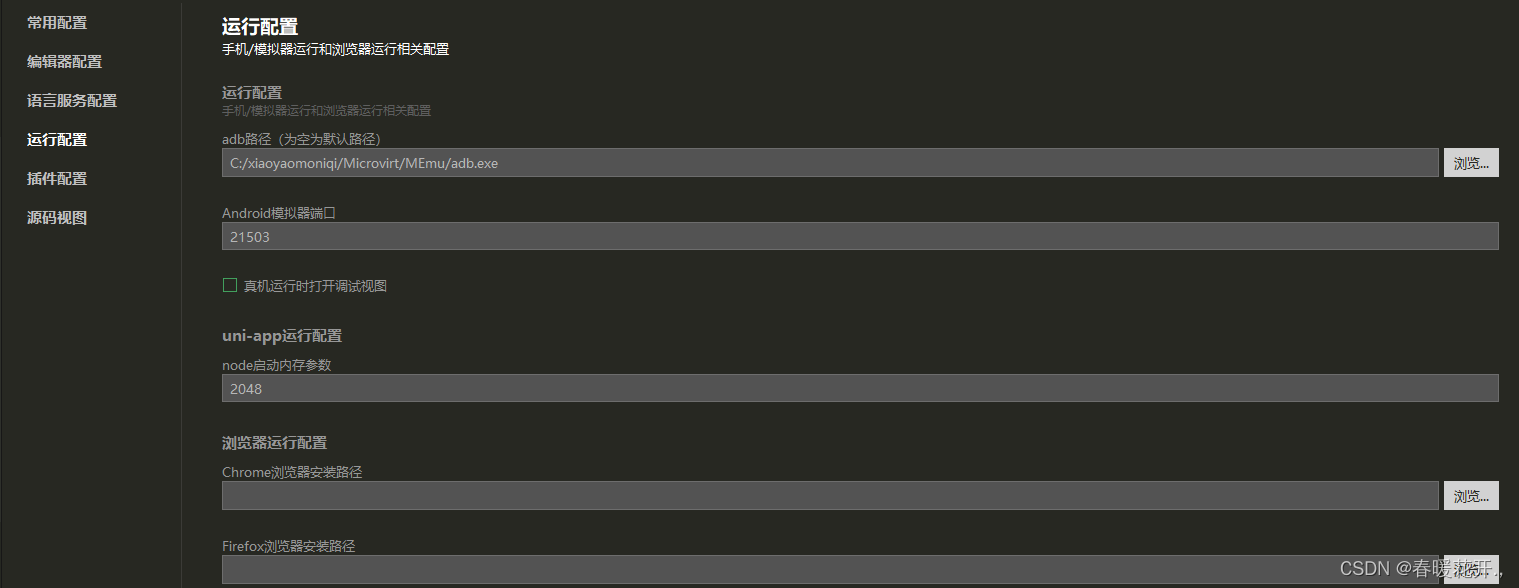This screenshot has width=1519, height=588.
Task: Click 浏览... next to the adb path
Action: (1470, 163)
